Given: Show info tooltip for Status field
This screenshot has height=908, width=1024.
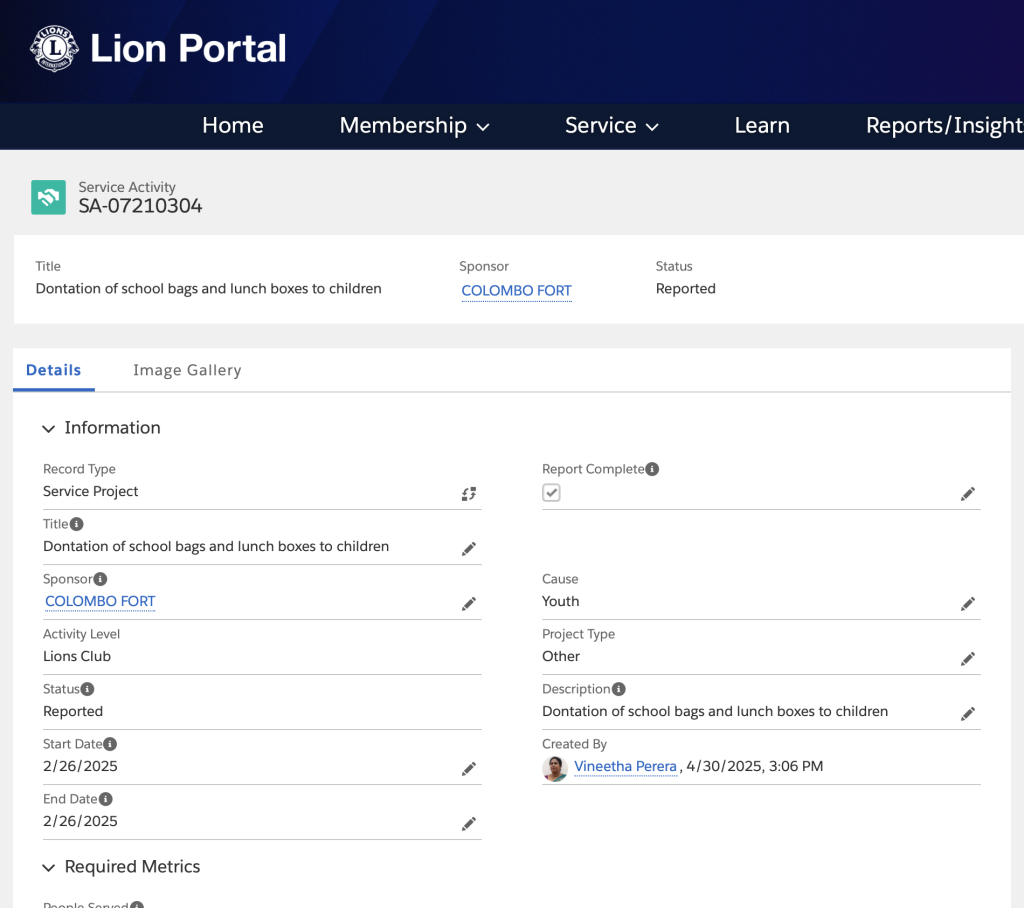Looking at the screenshot, I should pos(87,689).
